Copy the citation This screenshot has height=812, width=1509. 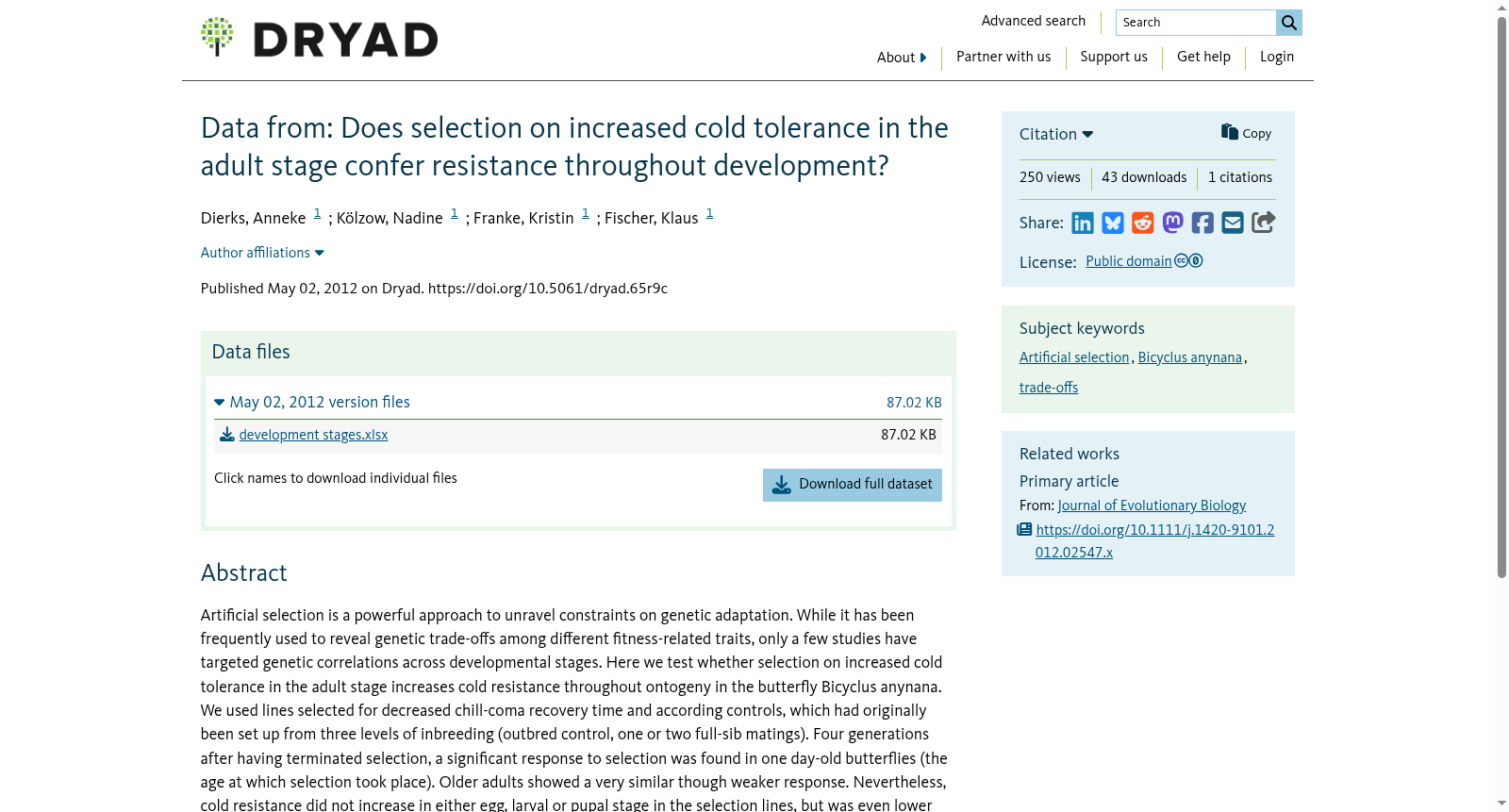pos(1247,133)
